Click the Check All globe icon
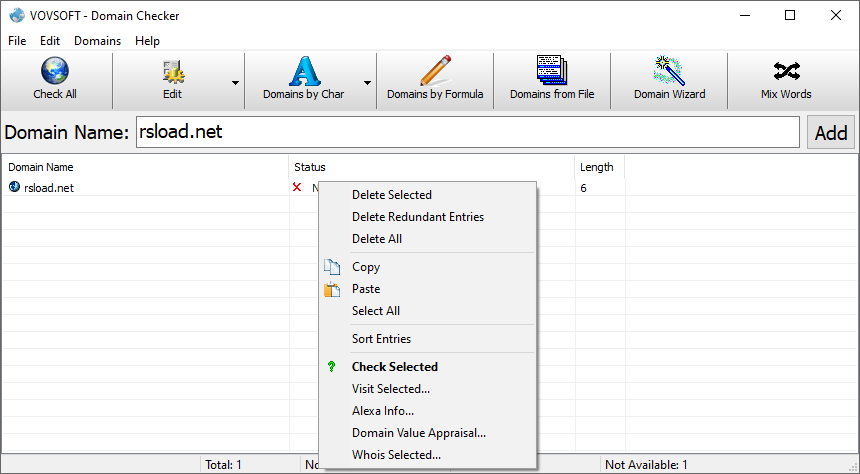 (55, 71)
